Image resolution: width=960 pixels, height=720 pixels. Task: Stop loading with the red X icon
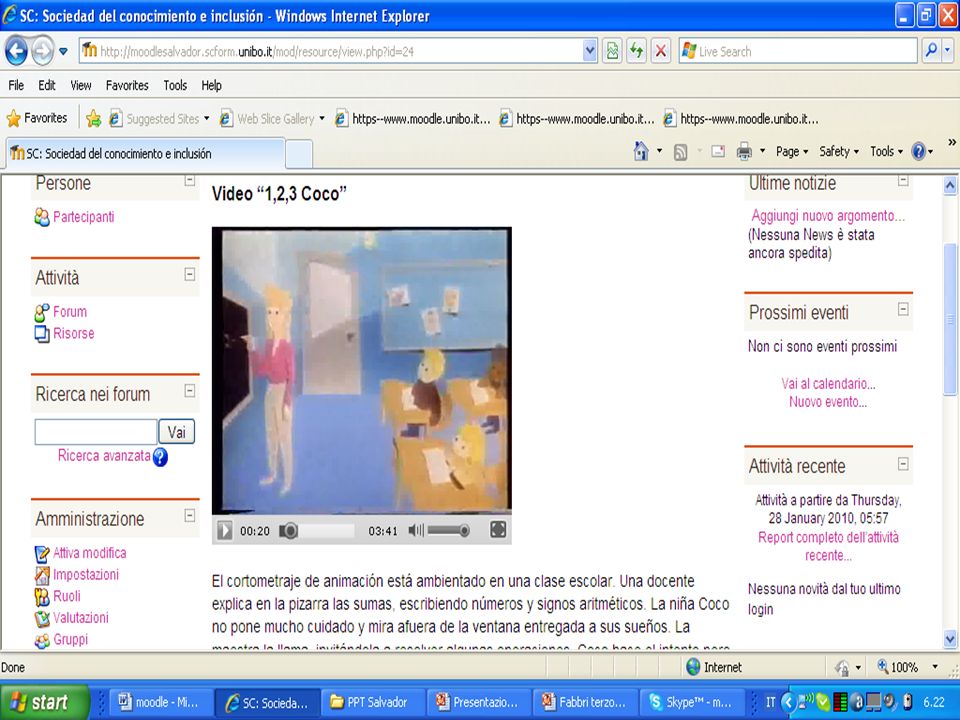pos(661,51)
